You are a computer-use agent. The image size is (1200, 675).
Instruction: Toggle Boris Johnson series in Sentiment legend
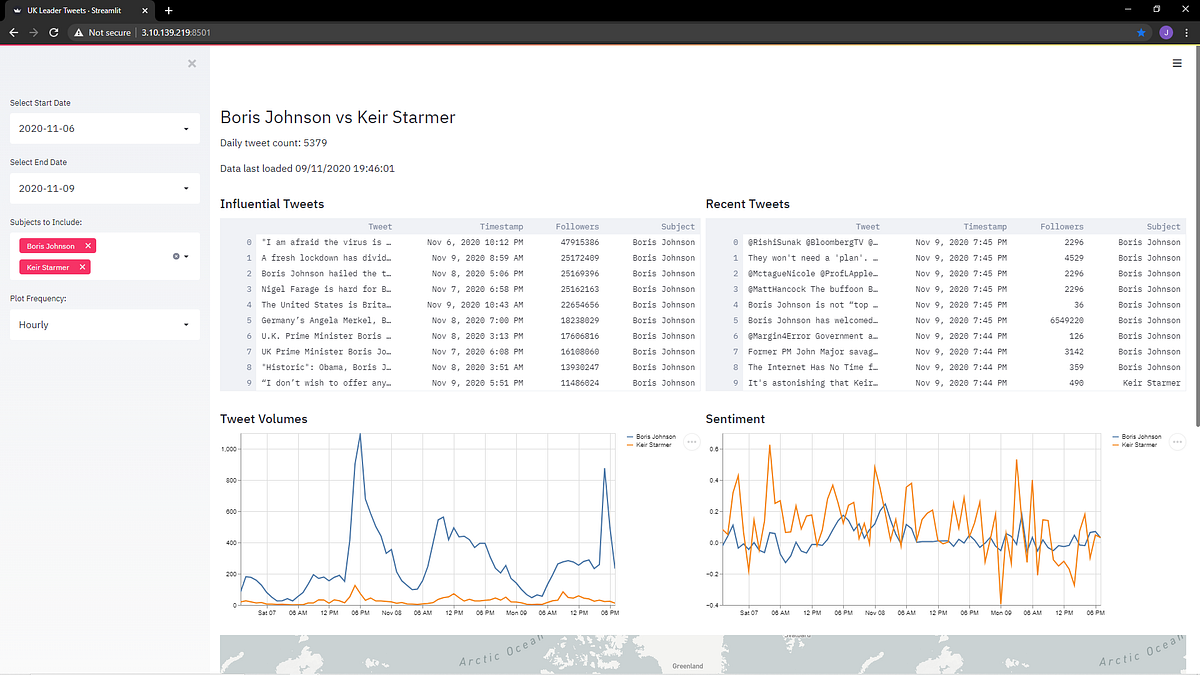tap(1141, 436)
